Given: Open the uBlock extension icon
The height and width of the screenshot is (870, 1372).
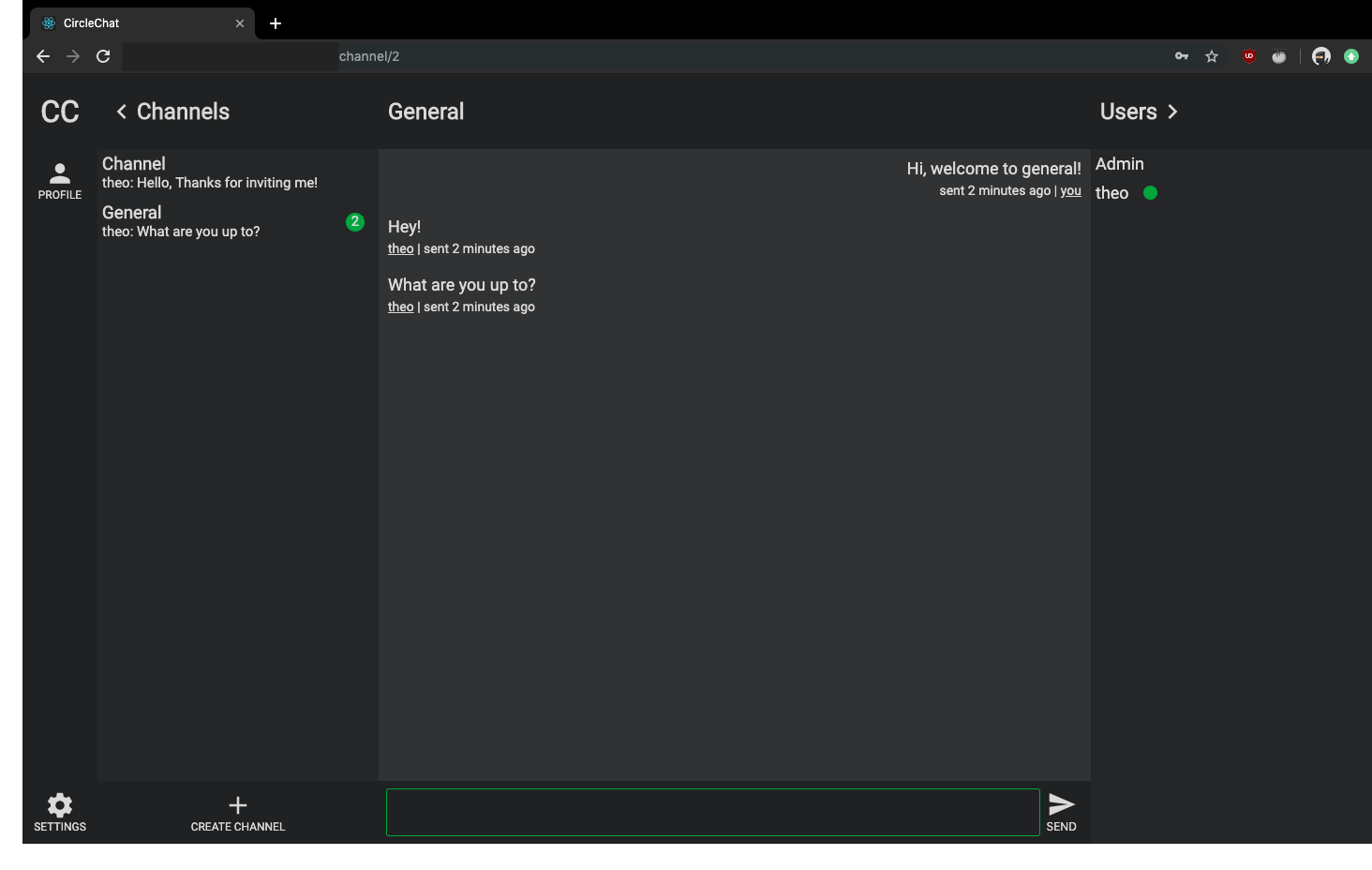Looking at the screenshot, I should click(1249, 56).
